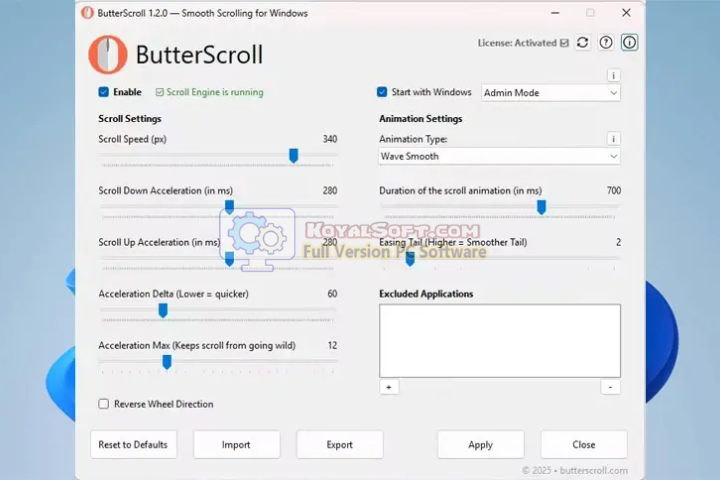This screenshot has height=480, width=720.
Task: Click the Scroll Settings heading
Action: (129, 119)
